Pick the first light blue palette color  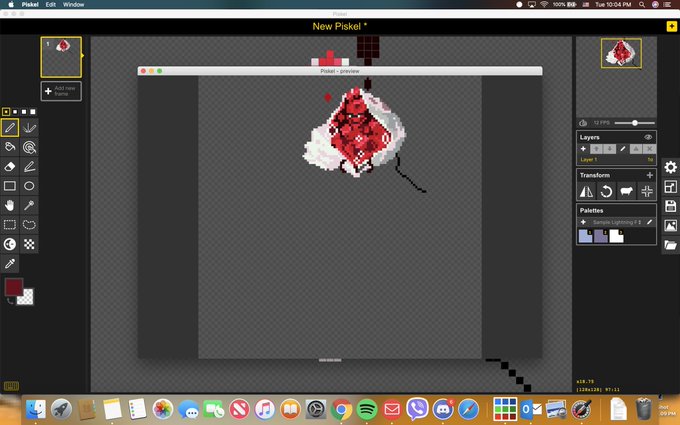point(585,236)
